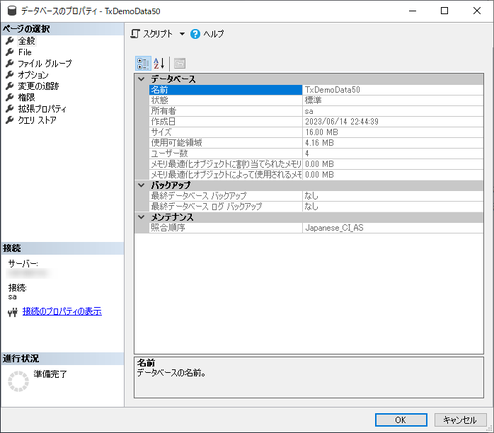Click the connection properties plug icon
The width and height of the screenshot is (494, 433).
(12, 312)
